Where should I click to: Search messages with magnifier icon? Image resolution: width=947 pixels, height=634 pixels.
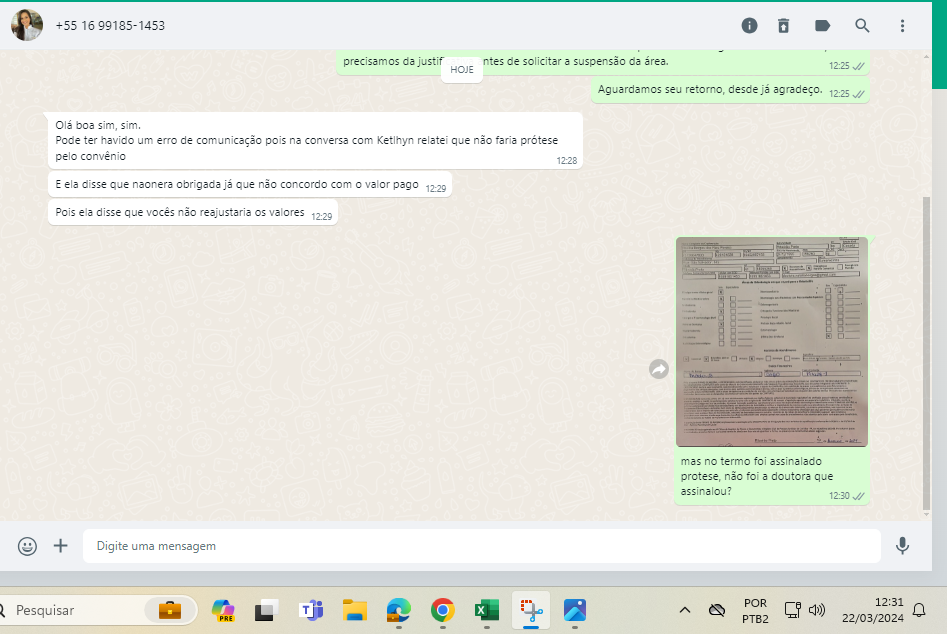click(862, 25)
